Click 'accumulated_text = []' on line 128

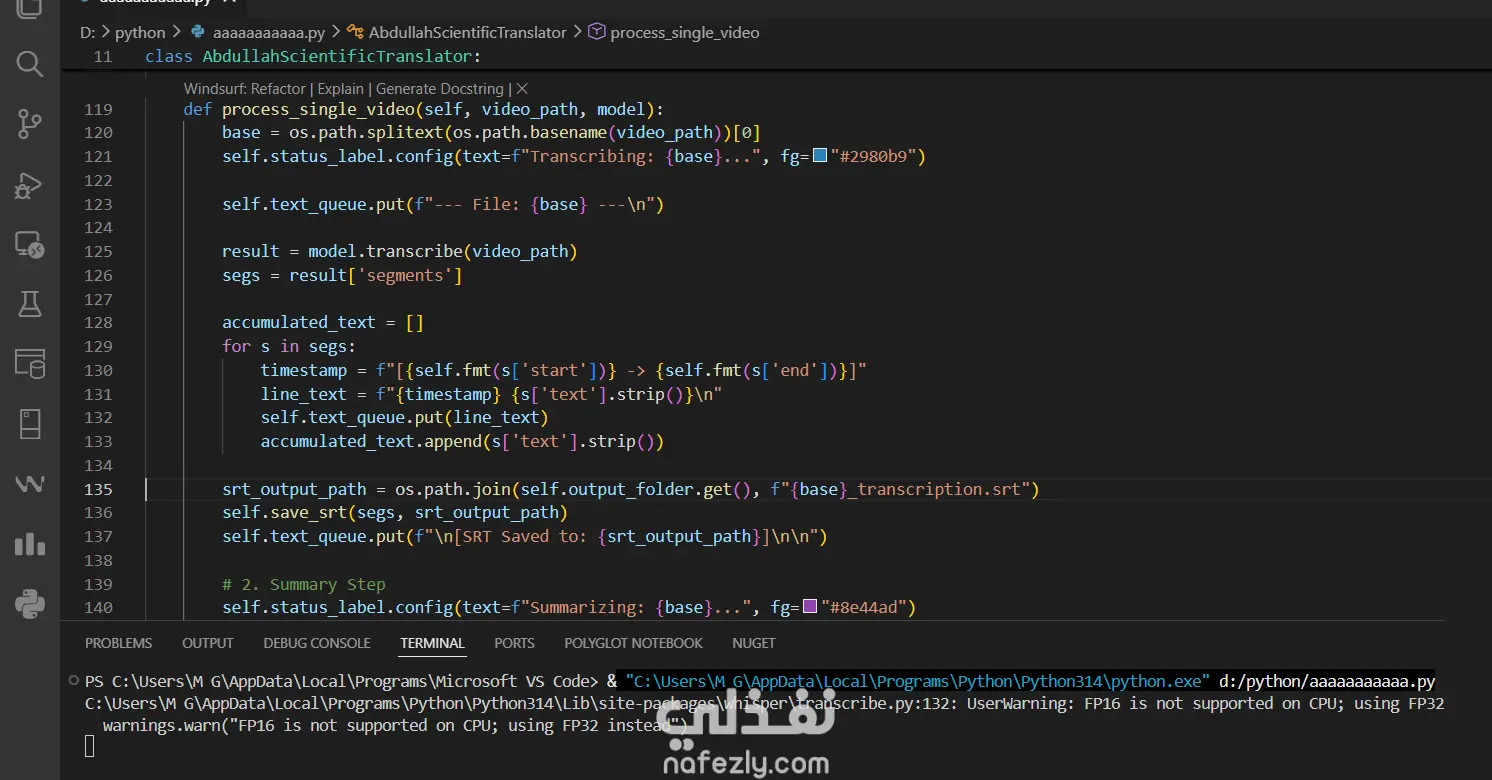pyautogui.click(x=323, y=322)
